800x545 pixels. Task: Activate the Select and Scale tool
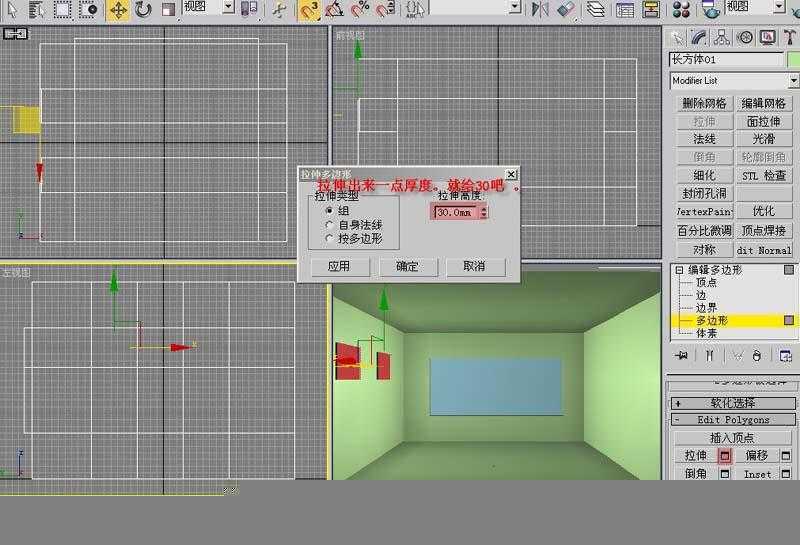pos(168,9)
